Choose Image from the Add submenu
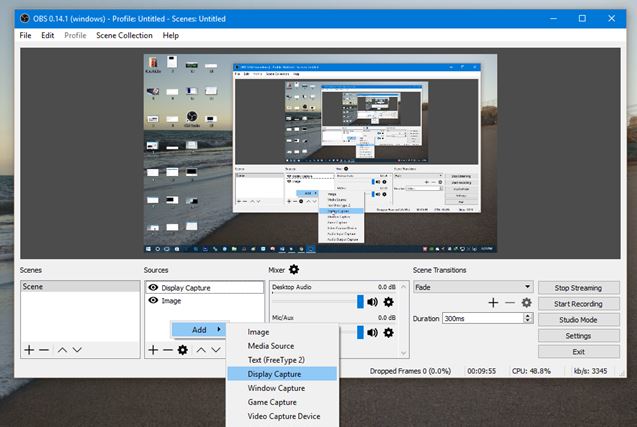Screen dimensions: 637x427 pos(282,332)
